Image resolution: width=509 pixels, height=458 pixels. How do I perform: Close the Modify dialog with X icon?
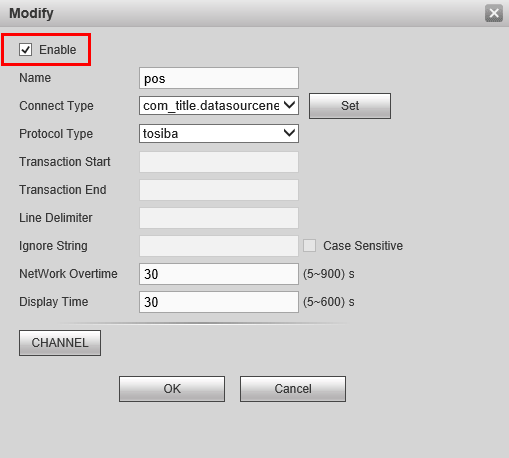click(x=494, y=13)
